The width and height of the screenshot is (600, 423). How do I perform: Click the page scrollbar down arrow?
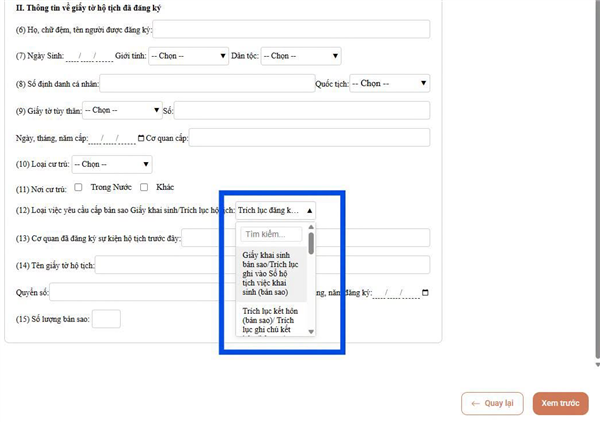point(597,365)
